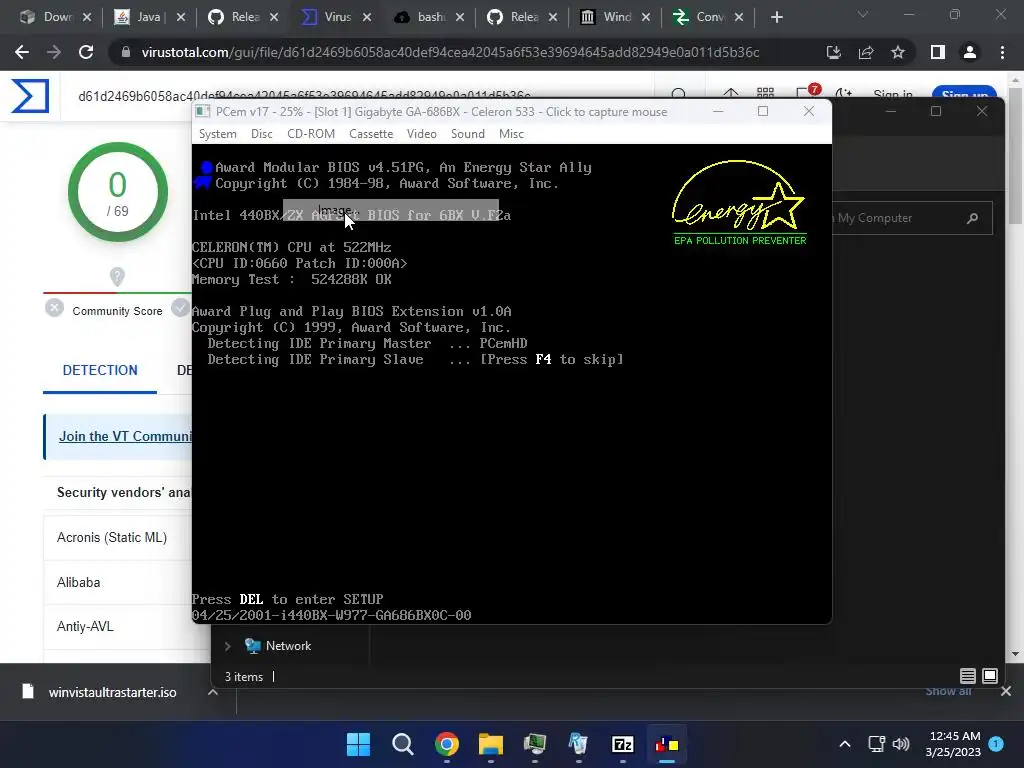This screenshot has height=768, width=1024.
Task: Click the VirusTotal search icon
Action: coord(679,95)
